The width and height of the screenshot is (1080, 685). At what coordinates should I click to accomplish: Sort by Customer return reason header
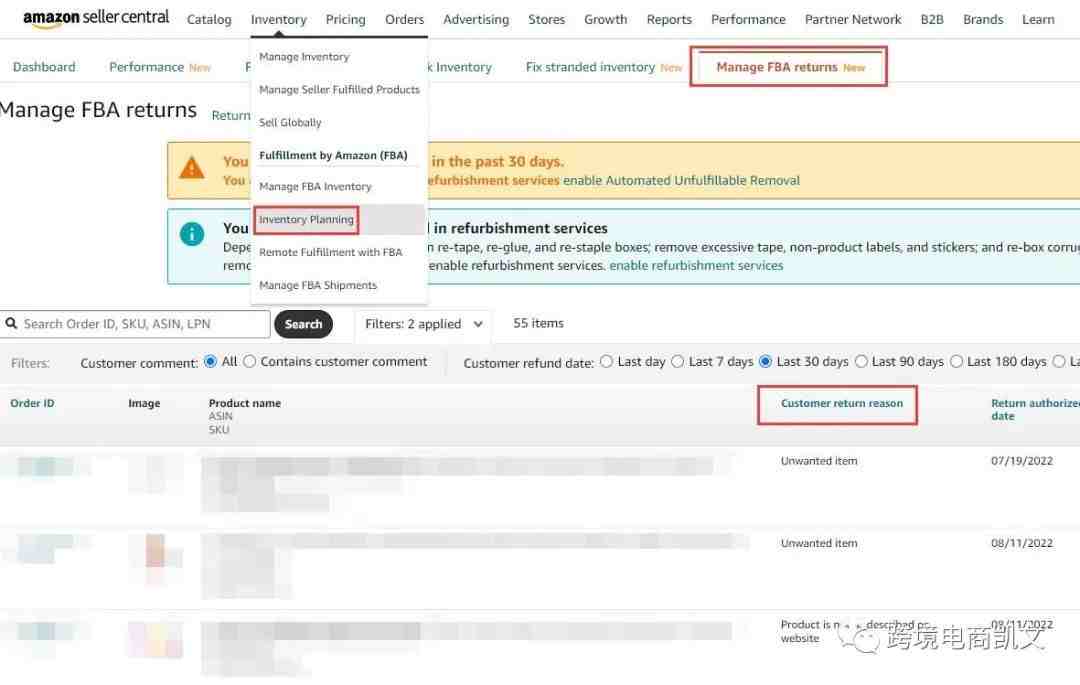click(842, 403)
